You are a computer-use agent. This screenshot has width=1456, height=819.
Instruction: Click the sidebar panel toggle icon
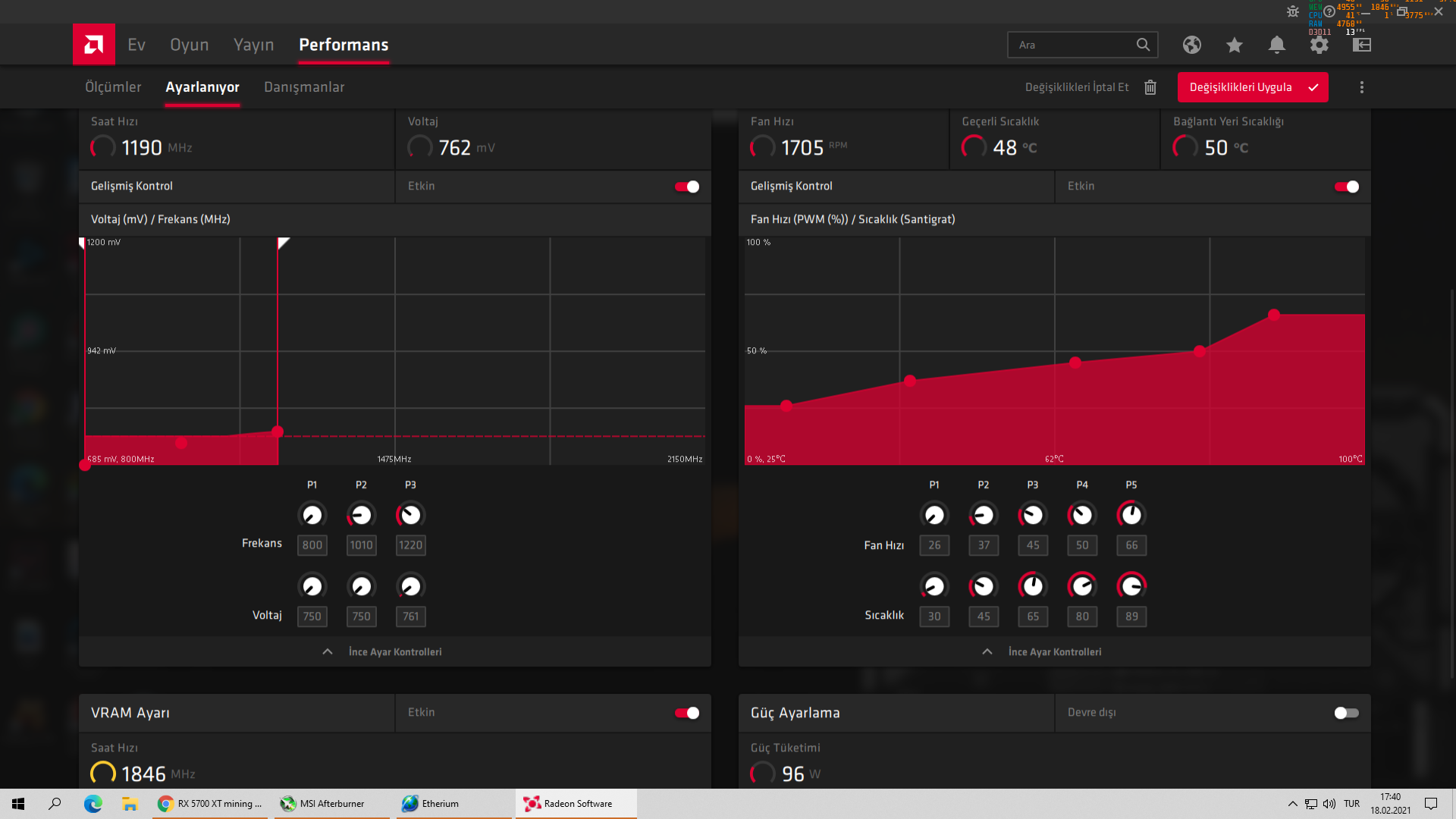tap(1361, 45)
